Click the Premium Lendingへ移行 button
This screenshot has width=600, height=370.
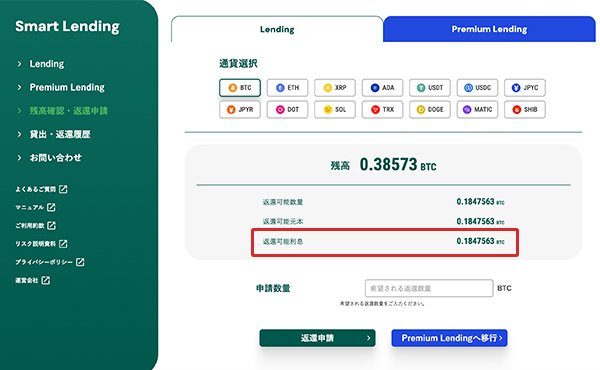[x=449, y=338]
